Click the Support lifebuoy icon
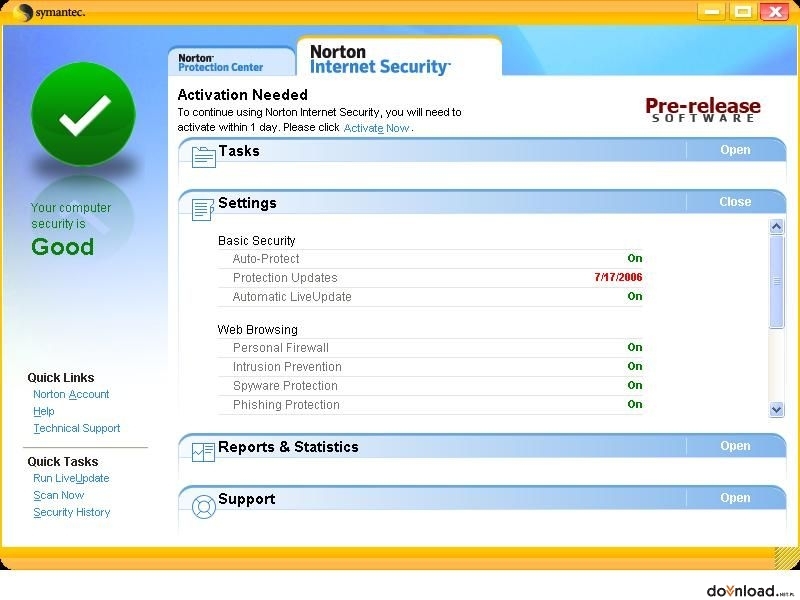 point(204,507)
